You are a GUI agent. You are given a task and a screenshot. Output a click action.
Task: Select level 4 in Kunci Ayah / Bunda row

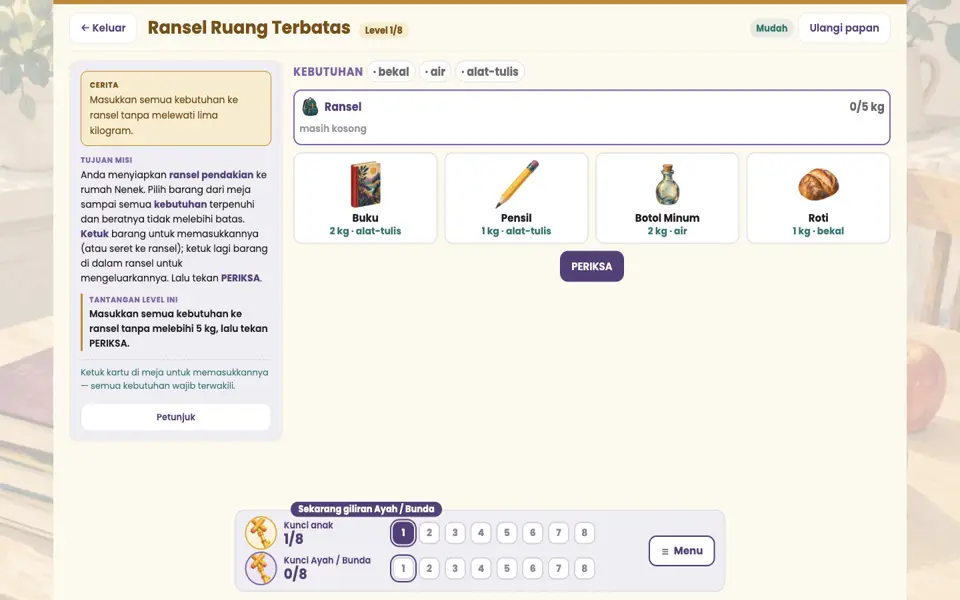(x=481, y=568)
